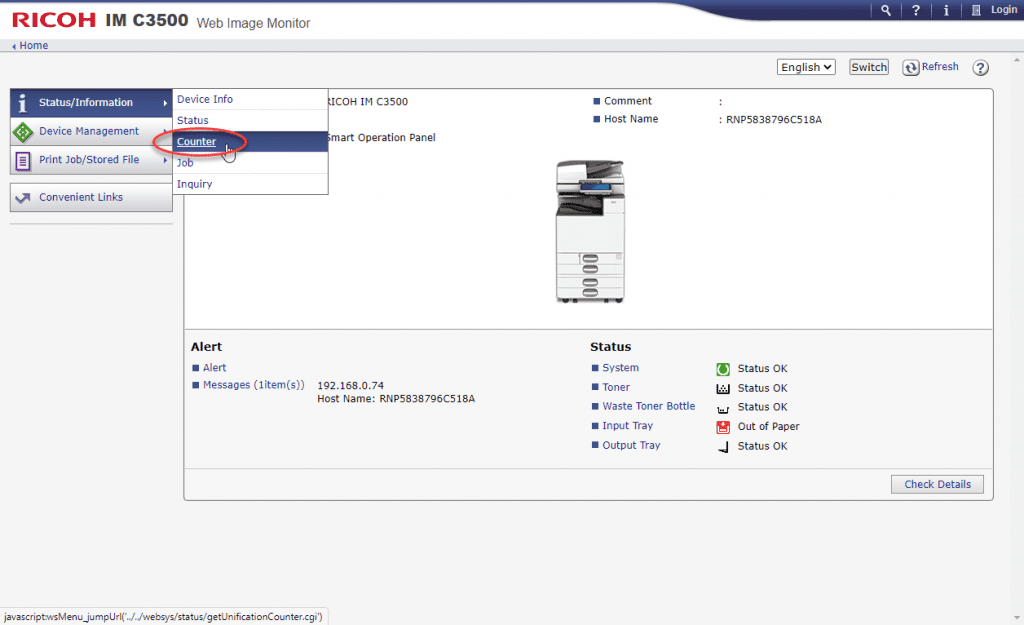Click the Waste Toner Bottle status icon

tap(723, 409)
